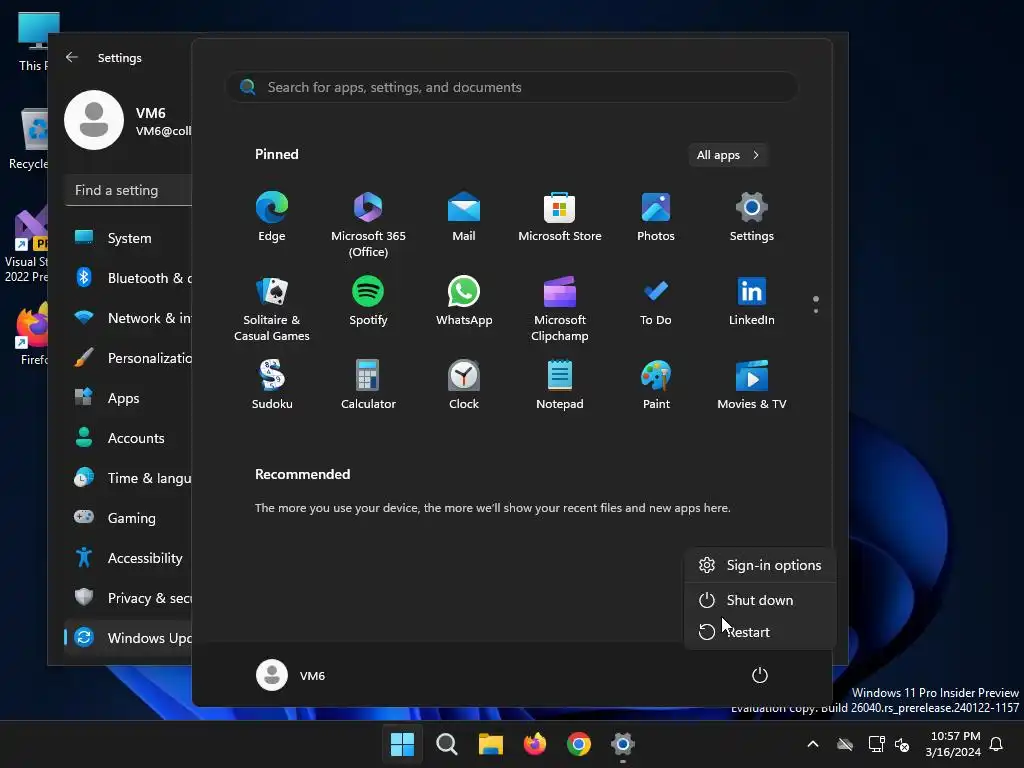Choose Sign-in options from power menu
The width and height of the screenshot is (1024, 768).
(760, 566)
